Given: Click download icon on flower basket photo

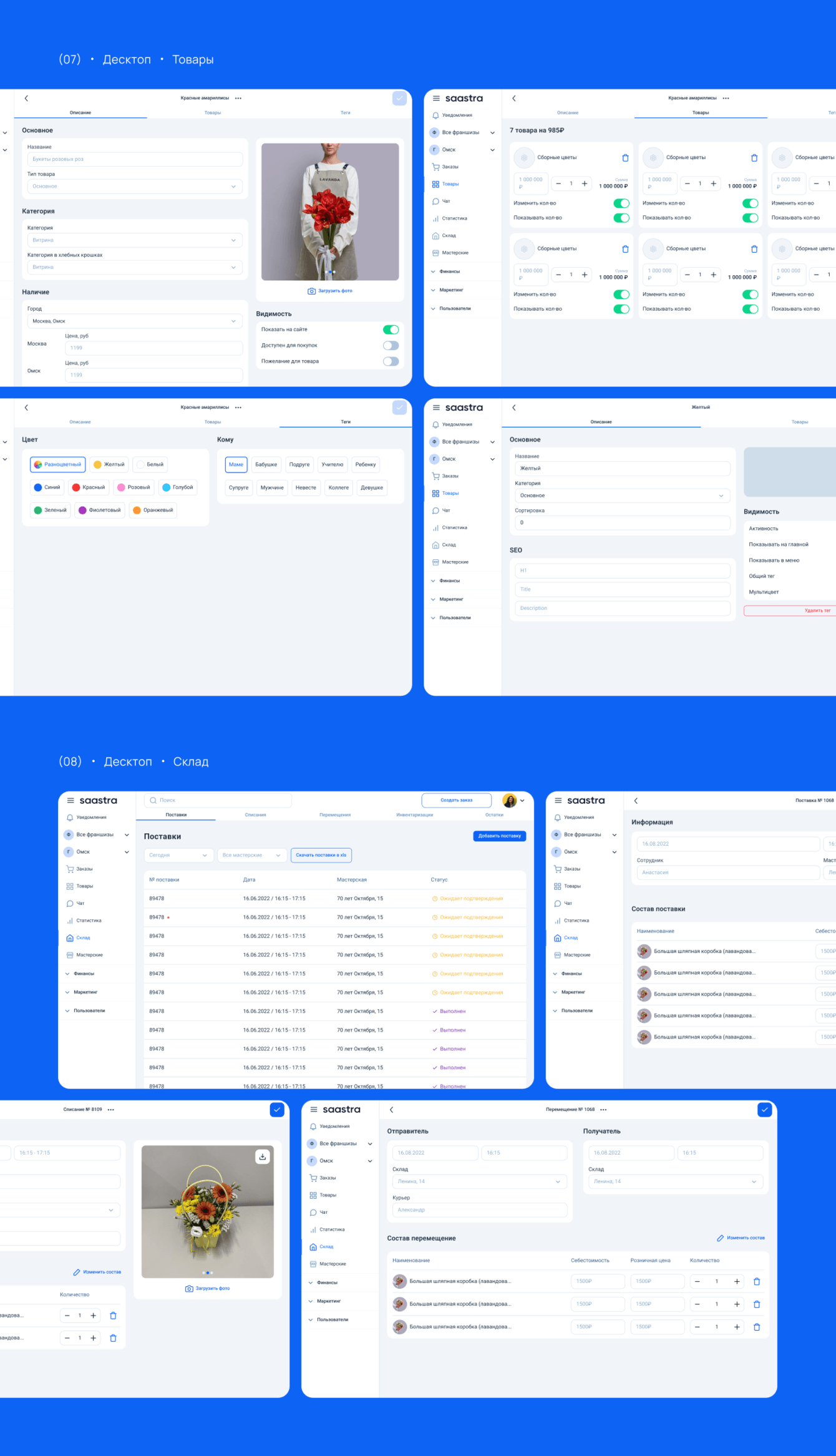Looking at the screenshot, I should pos(263,1156).
